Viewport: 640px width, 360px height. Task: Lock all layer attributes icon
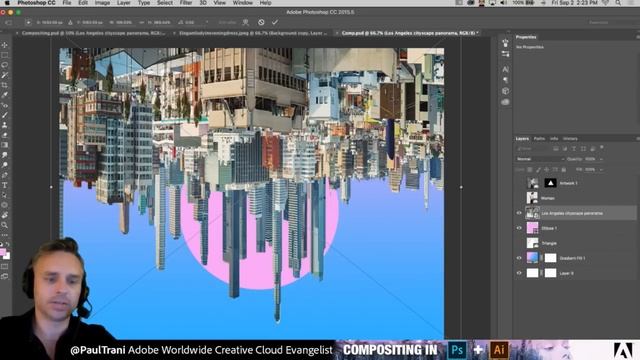click(x=564, y=169)
